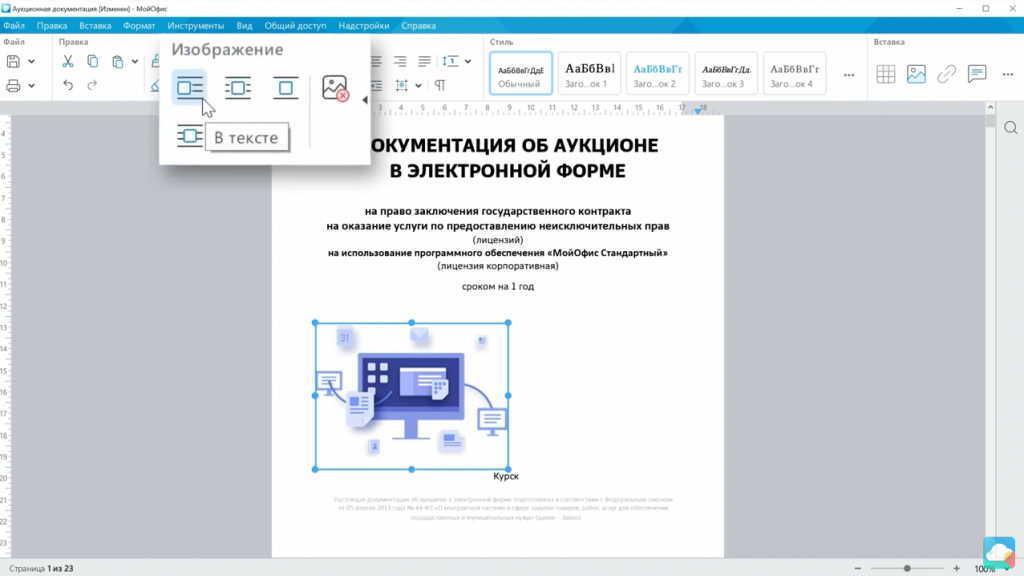The image size is (1024, 576).
Task: Open the Инструменты menu
Action: [195, 25]
